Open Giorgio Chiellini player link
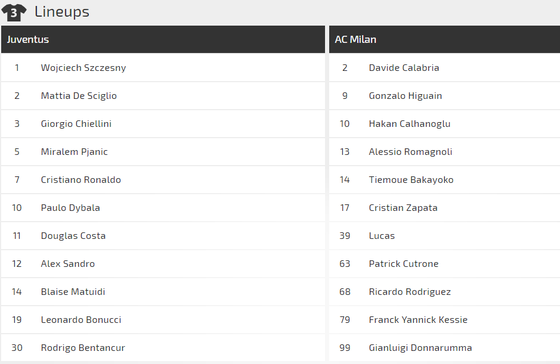Image resolution: width=560 pixels, height=364 pixels. [x=76, y=124]
